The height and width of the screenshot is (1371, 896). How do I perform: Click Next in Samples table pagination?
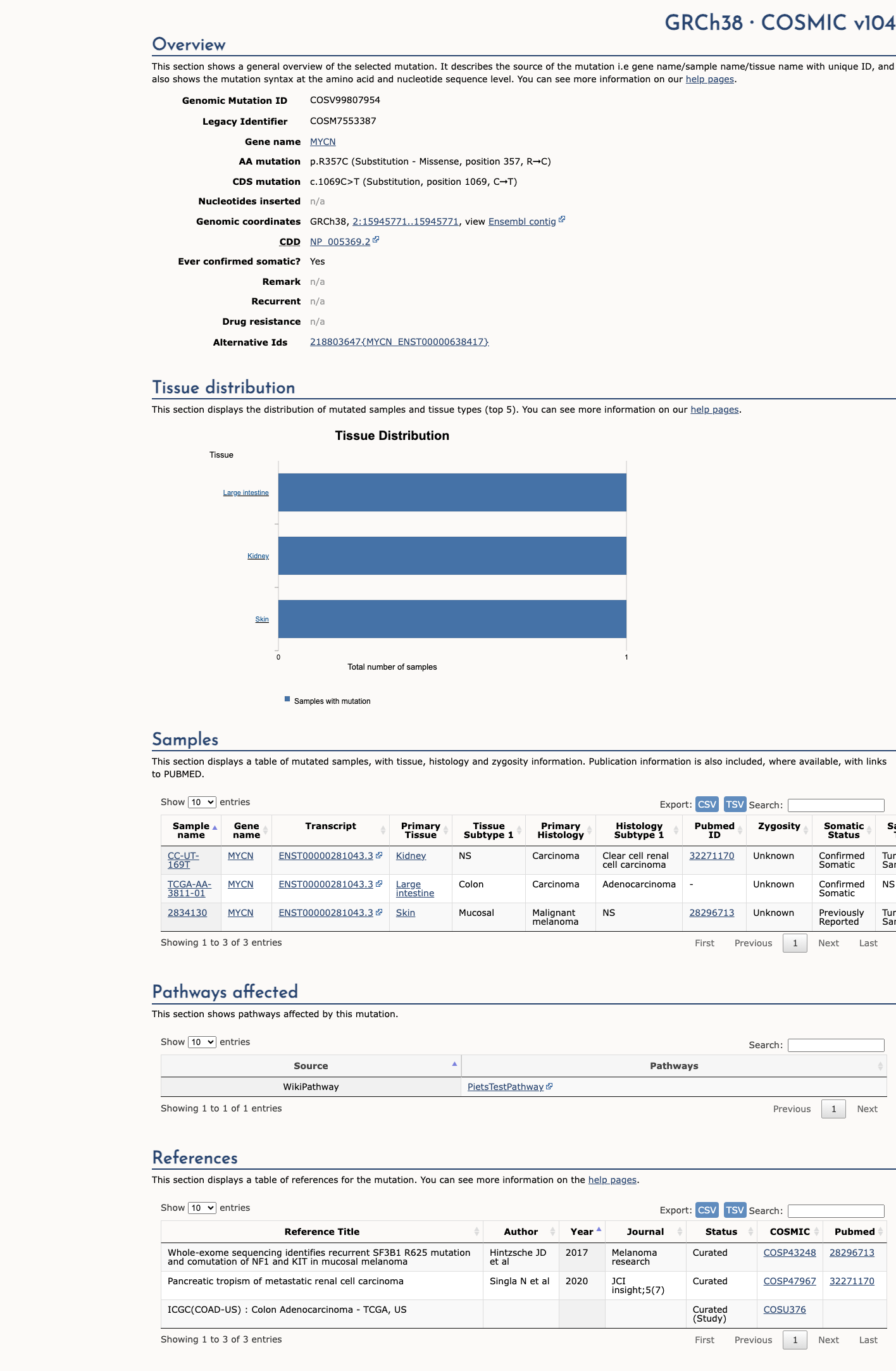[828, 943]
